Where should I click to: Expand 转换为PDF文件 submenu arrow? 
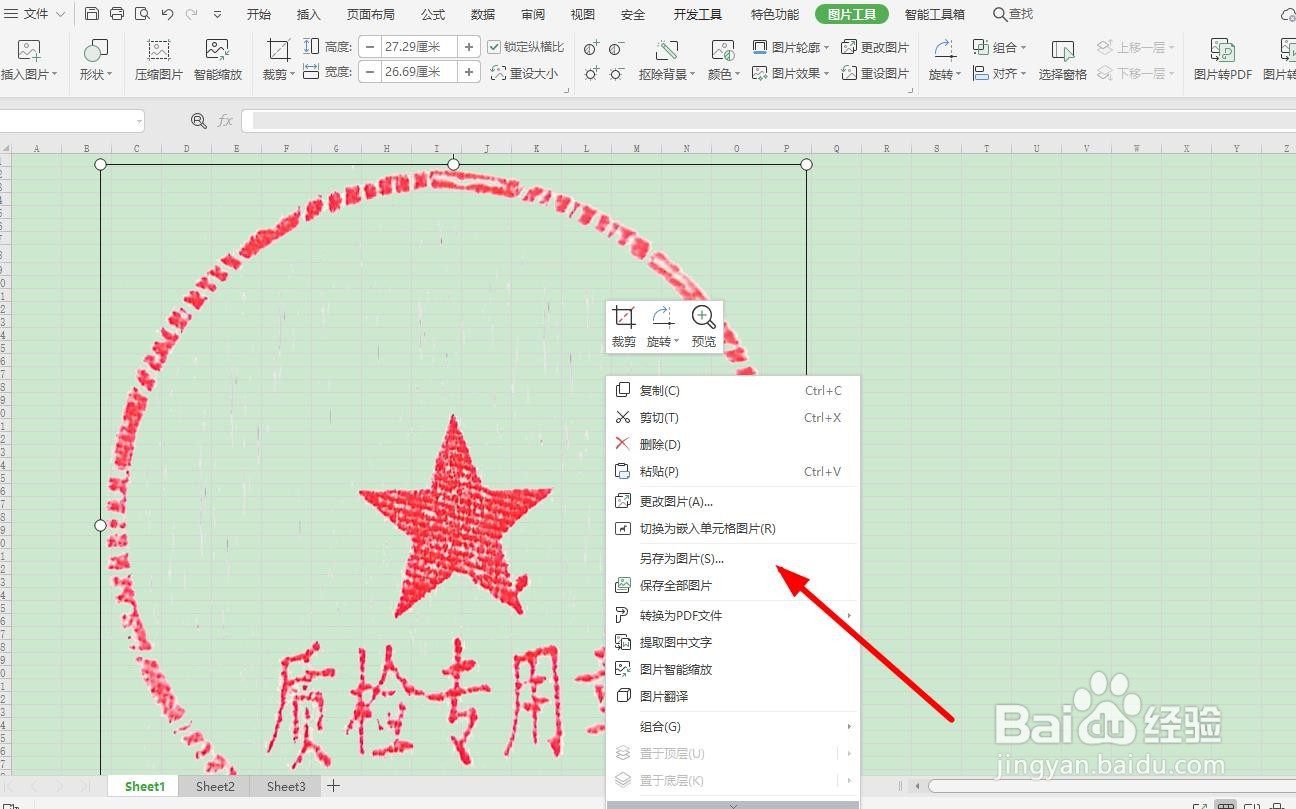pyautogui.click(x=849, y=615)
